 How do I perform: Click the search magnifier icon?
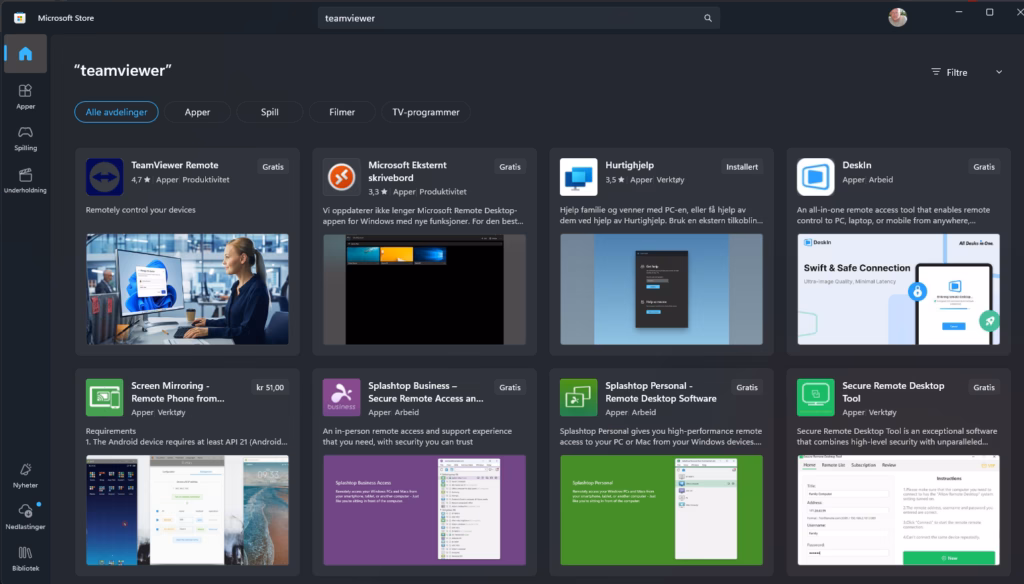click(x=708, y=18)
